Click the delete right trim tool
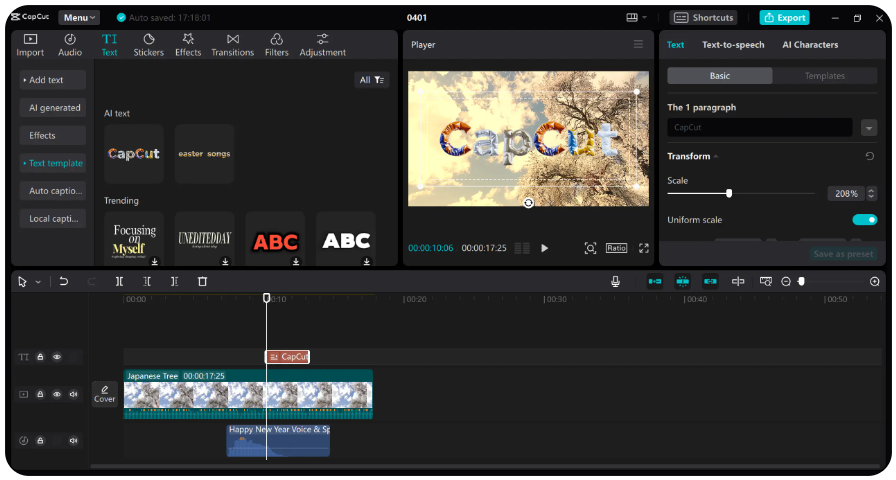The width and height of the screenshot is (896, 480). click(x=174, y=281)
